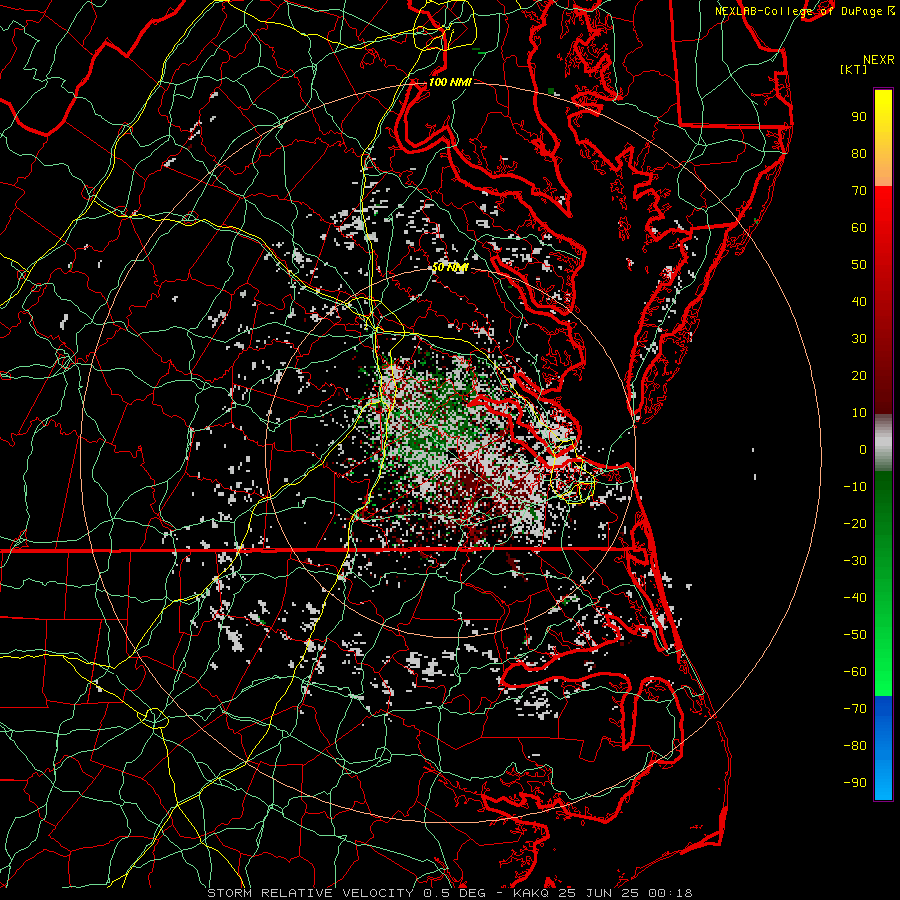Image resolution: width=900 pixels, height=900 pixels.
Task: Click the NEXR label above the color scale
Action: click(879, 60)
